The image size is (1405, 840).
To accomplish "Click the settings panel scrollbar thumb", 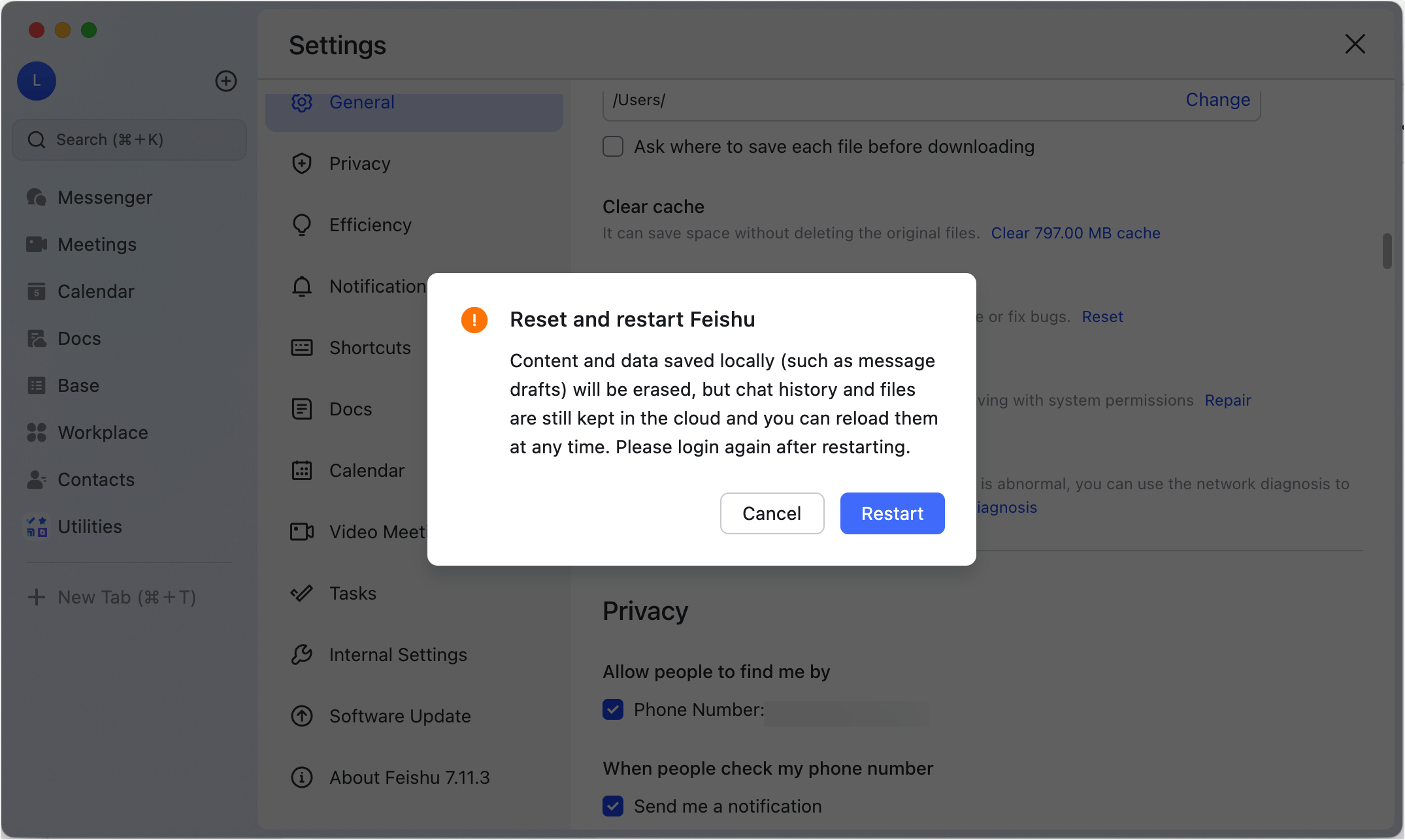I will tap(1387, 251).
